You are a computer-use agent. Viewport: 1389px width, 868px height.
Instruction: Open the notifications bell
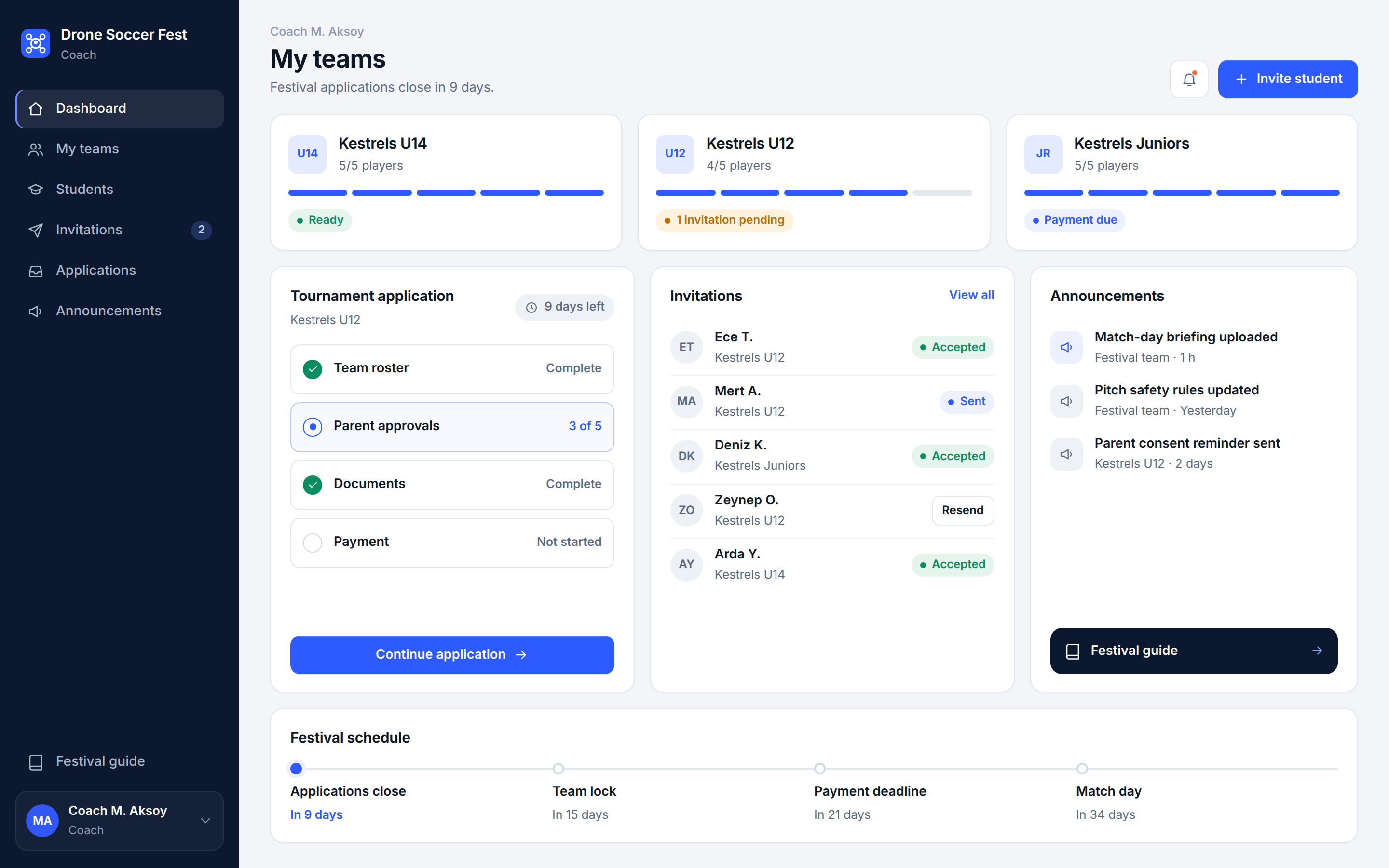click(1189, 79)
